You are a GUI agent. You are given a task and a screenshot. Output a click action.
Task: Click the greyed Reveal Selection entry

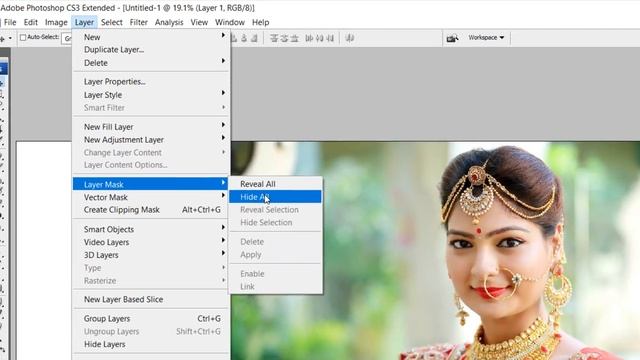(x=276, y=209)
